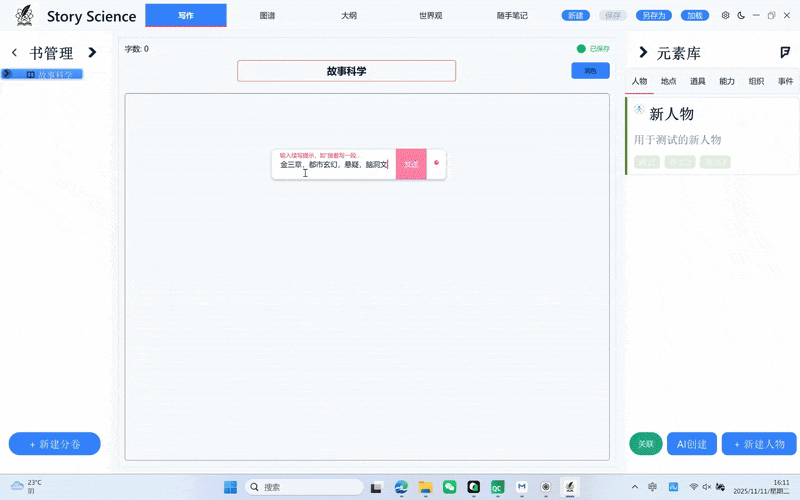This screenshot has height=500, width=800.
Task: Open the round recorder app on taskbar
Action: pyautogui.click(x=545, y=487)
